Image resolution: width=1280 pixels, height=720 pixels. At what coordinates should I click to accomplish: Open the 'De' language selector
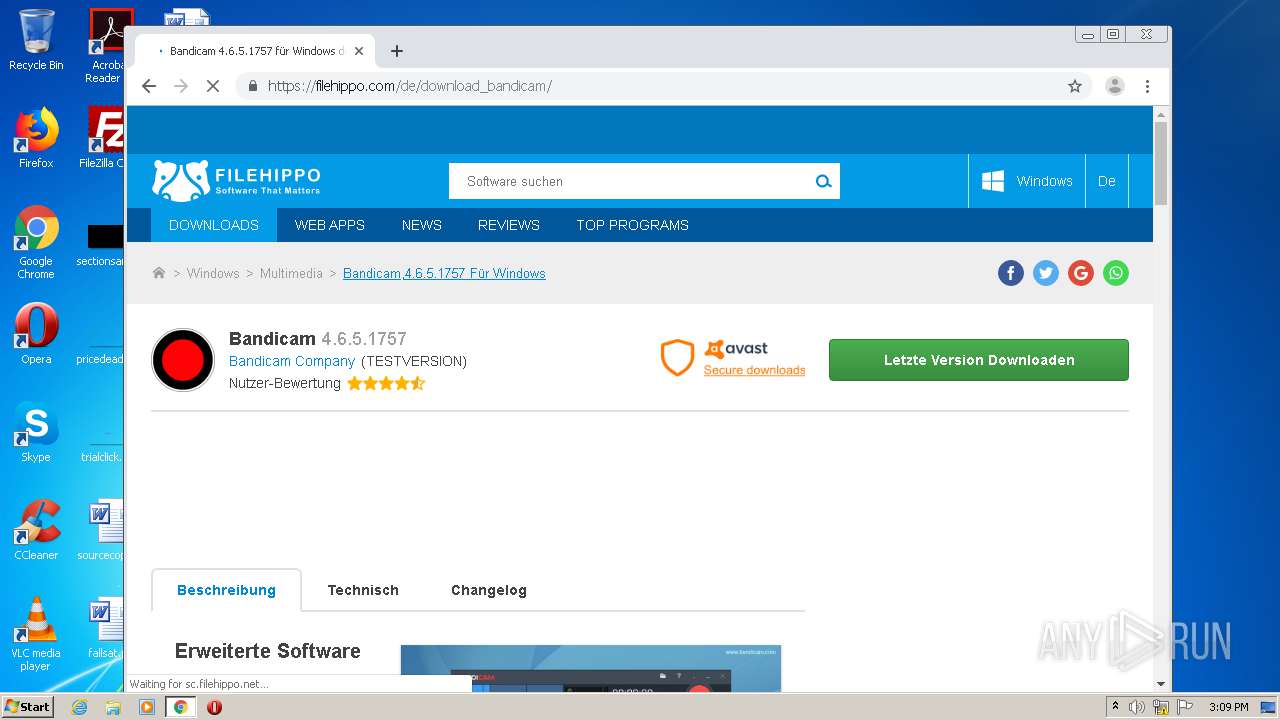click(x=1107, y=181)
